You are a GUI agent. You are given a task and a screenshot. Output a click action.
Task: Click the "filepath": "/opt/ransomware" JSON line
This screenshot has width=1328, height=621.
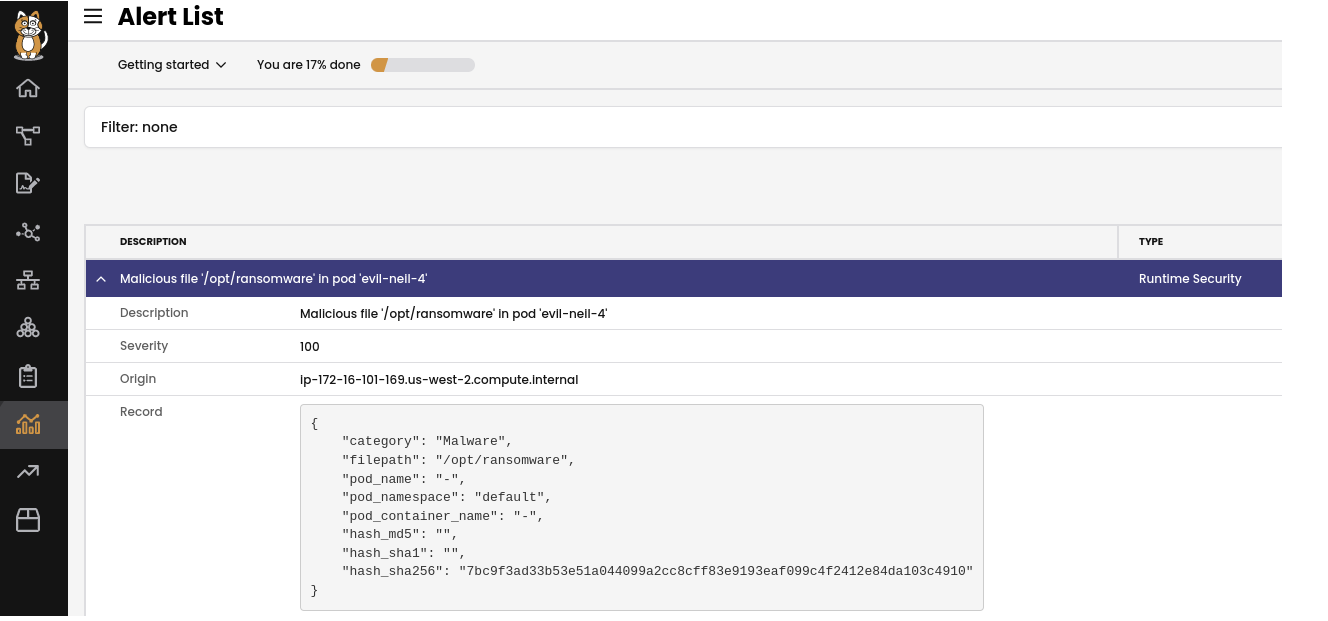click(459, 460)
